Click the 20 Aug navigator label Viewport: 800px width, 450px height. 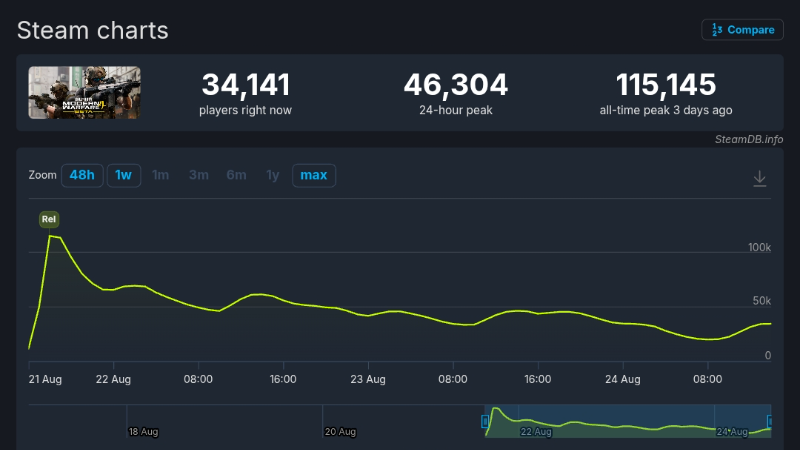(x=340, y=432)
